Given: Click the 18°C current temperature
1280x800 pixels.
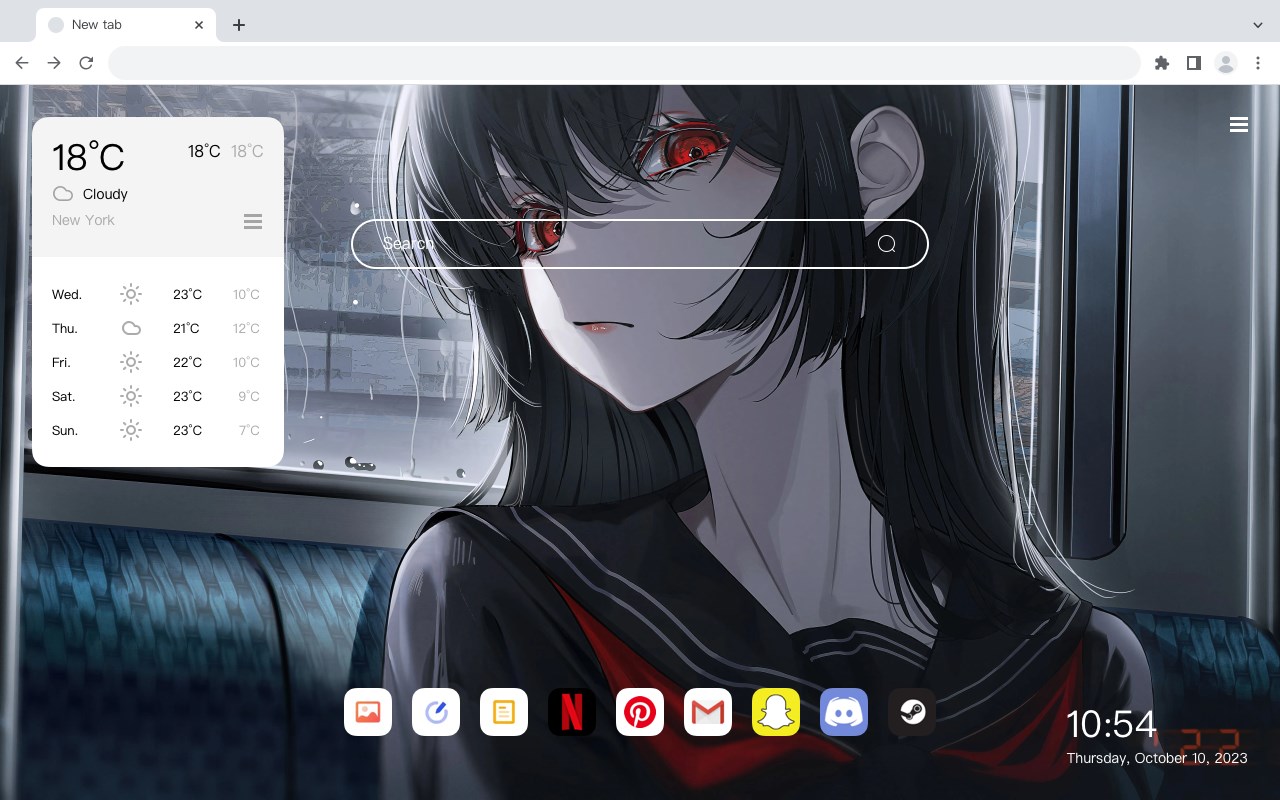Looking at the screenshot, I should (x=88, y=156).
